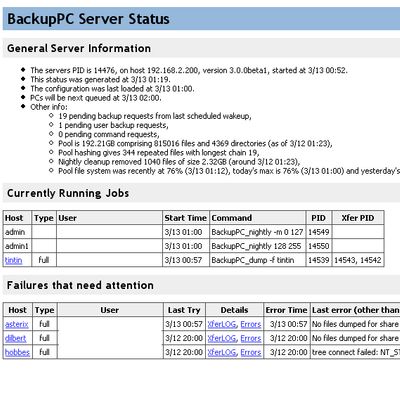The width and height of the screenshot is (400, 400).
Task: Click Xfer PID cell '14543, 14542'
Action: (358, 260)
